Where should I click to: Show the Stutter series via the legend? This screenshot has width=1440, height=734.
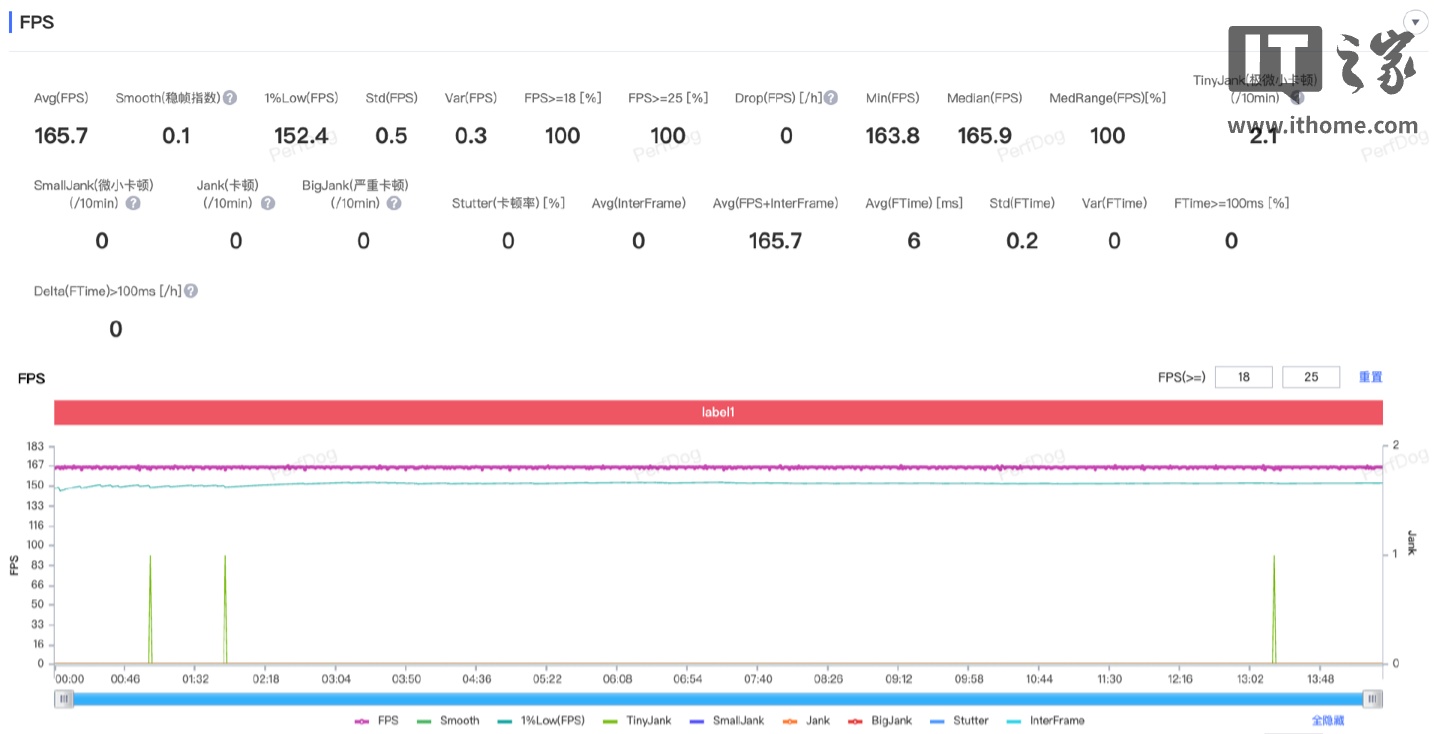coord(959,720)
